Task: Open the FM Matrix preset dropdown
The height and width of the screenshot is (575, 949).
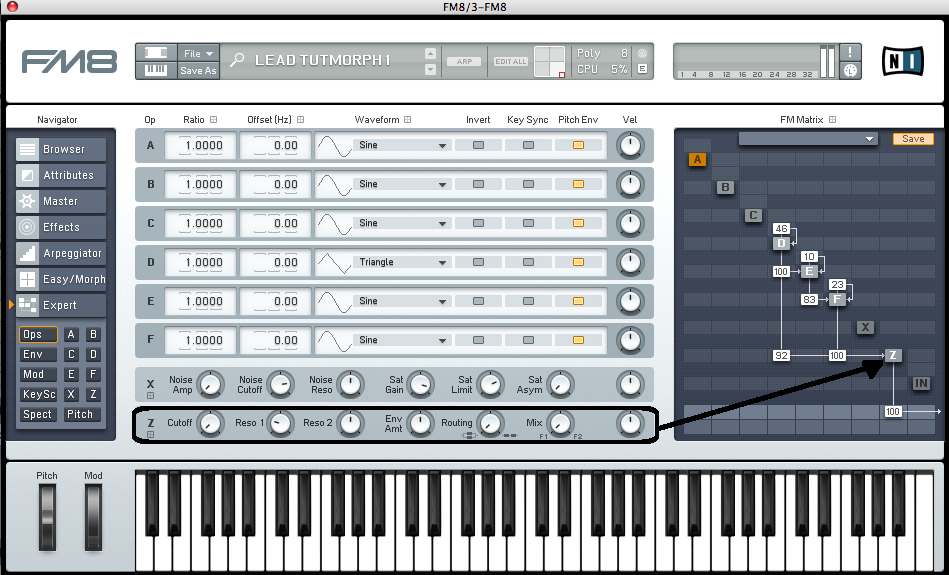Action: point(808,139)
